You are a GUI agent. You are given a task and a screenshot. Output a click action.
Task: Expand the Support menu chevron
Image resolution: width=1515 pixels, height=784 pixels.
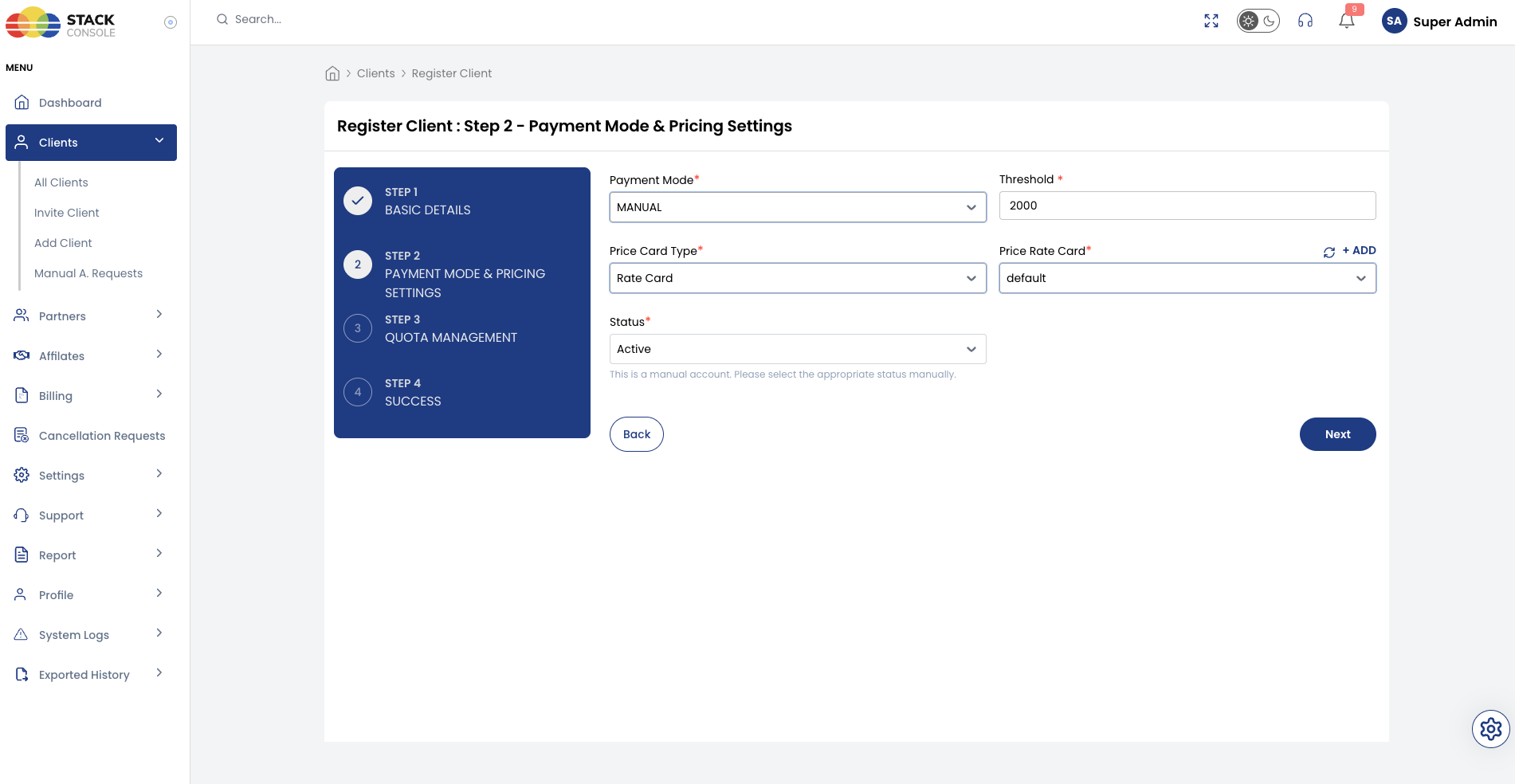(x=159, y=513)
